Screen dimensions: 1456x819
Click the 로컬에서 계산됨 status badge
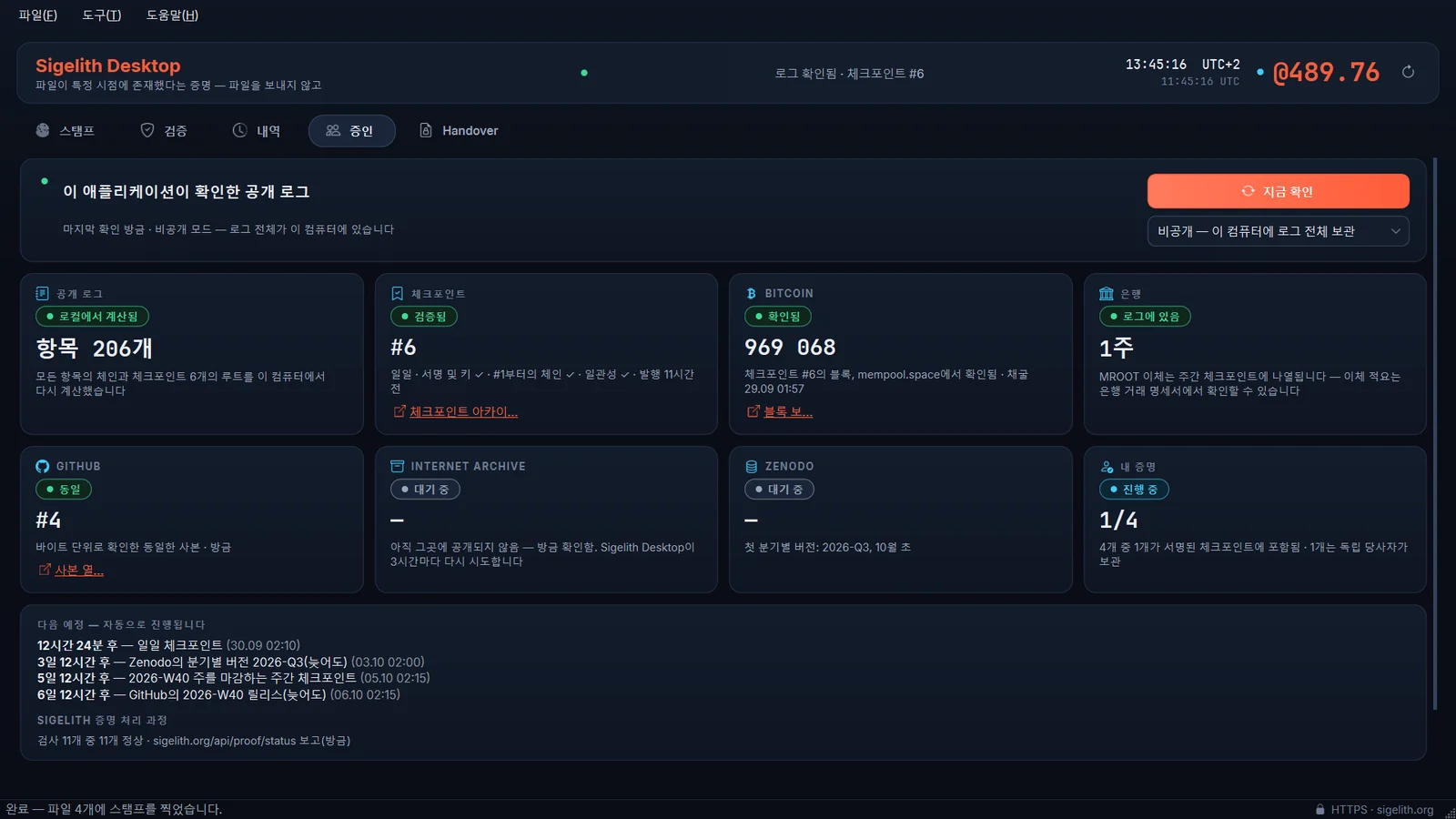tap(92, 317)
